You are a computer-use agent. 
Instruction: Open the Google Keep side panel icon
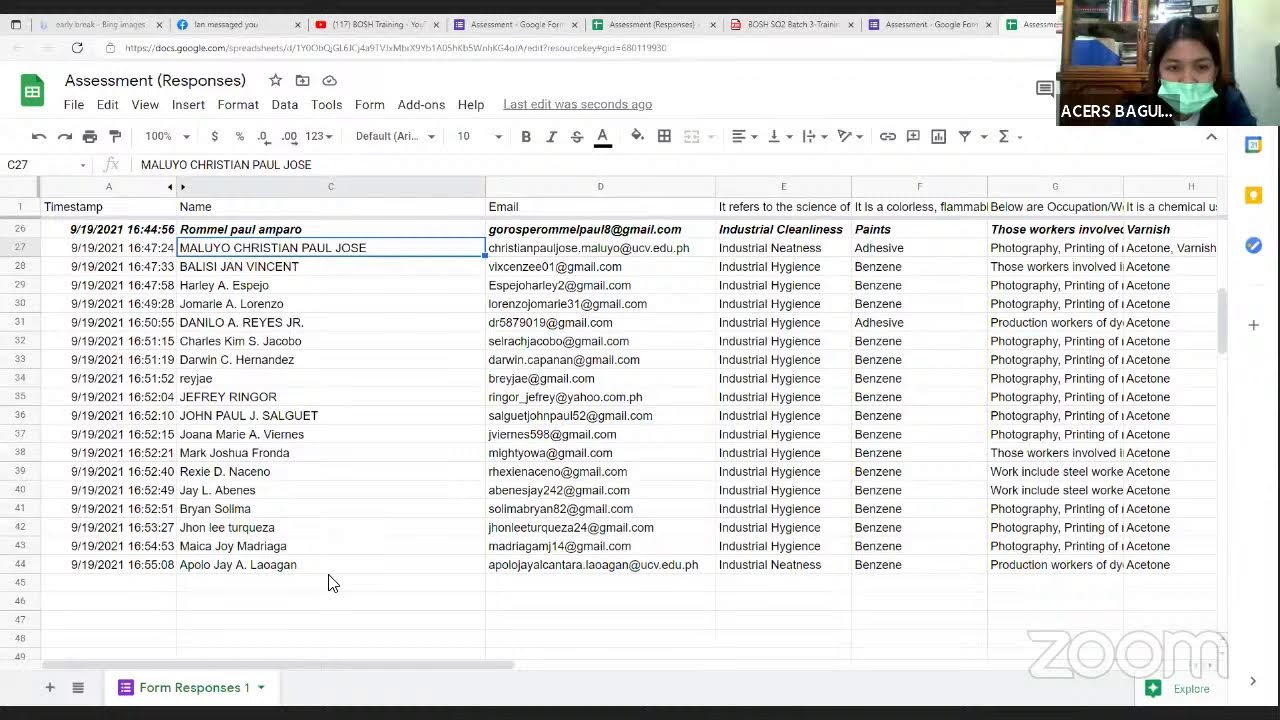1253,195
